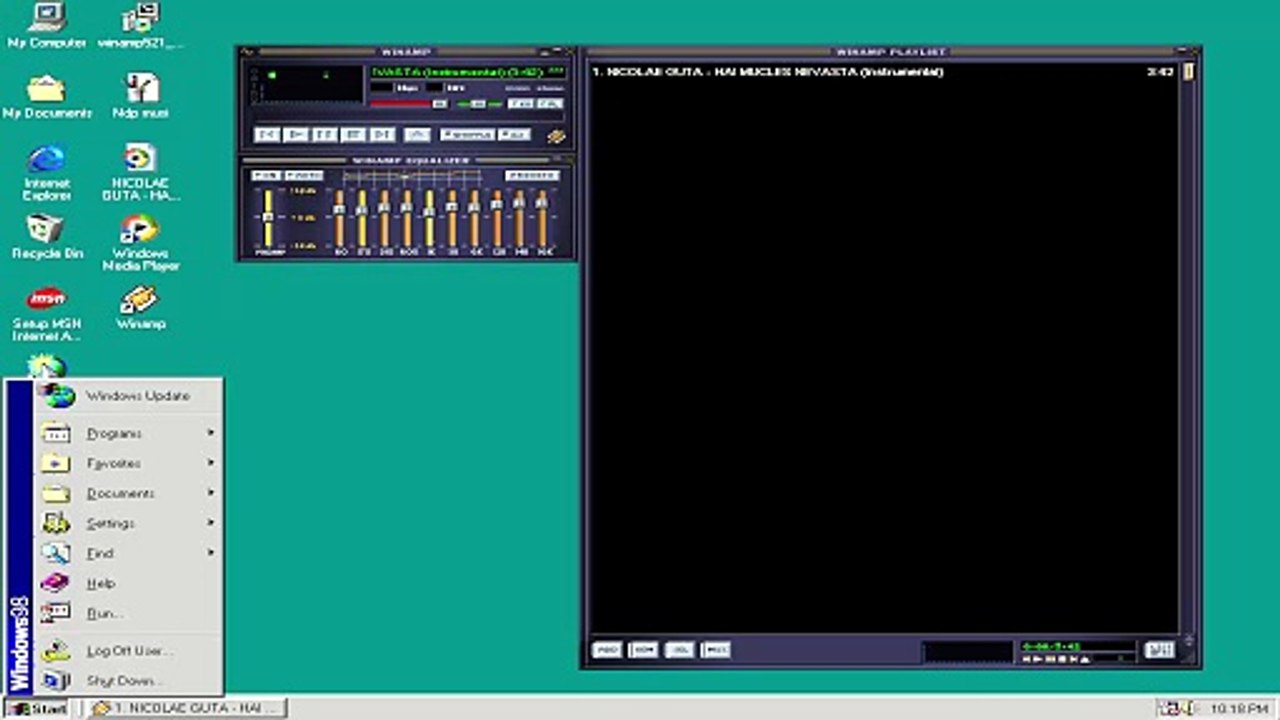The image size is (1280, 720).
Task: Select Run... in the Start menu
Action: pos(128,614)
